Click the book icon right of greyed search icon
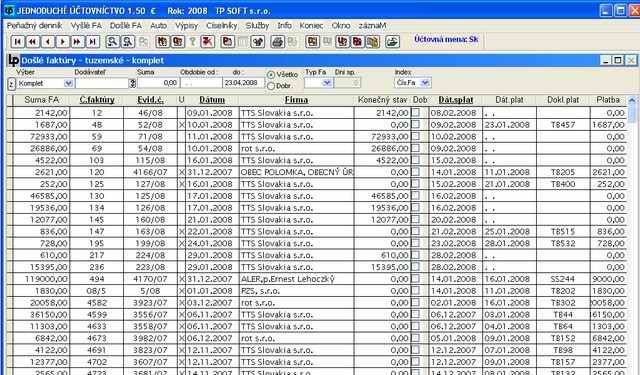 pyautogui.click(x=162, y=42)
